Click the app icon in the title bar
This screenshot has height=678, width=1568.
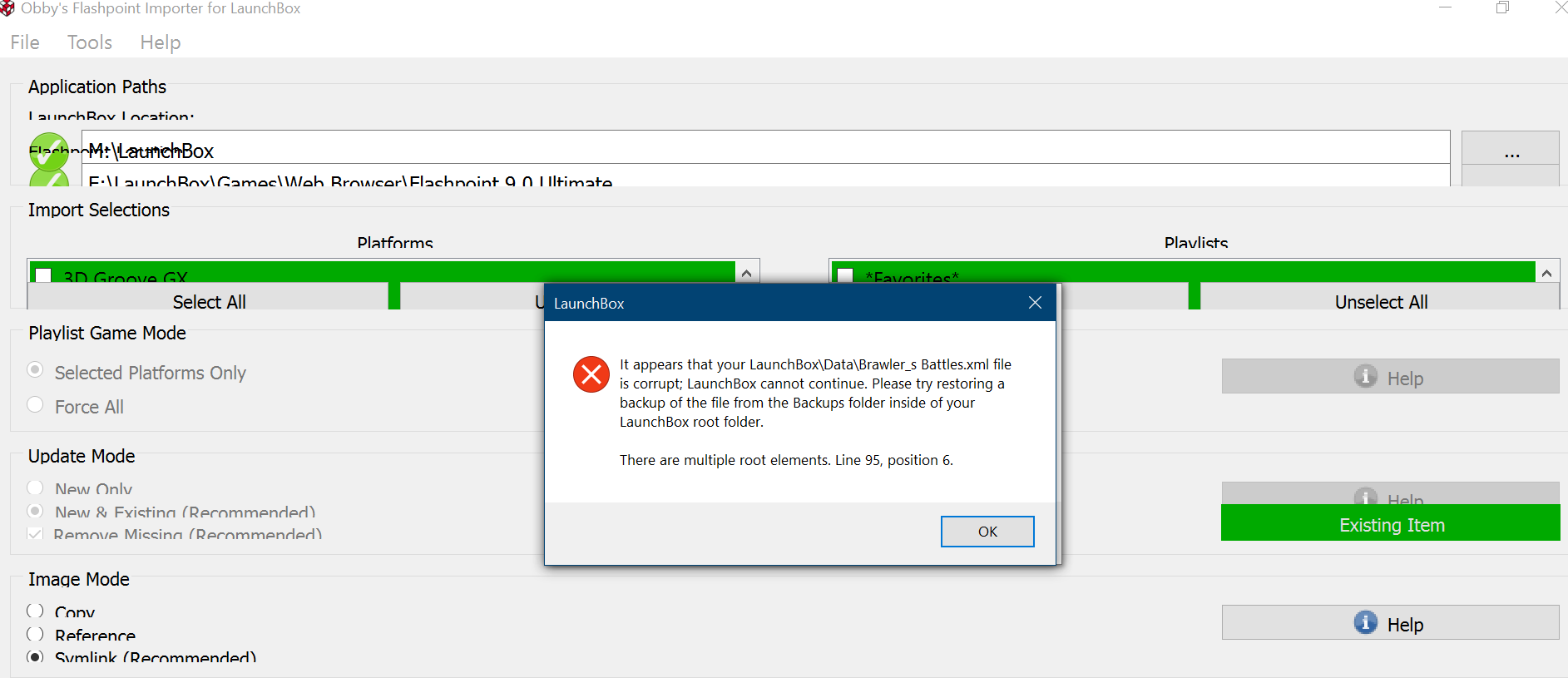[x=7, y=8]
